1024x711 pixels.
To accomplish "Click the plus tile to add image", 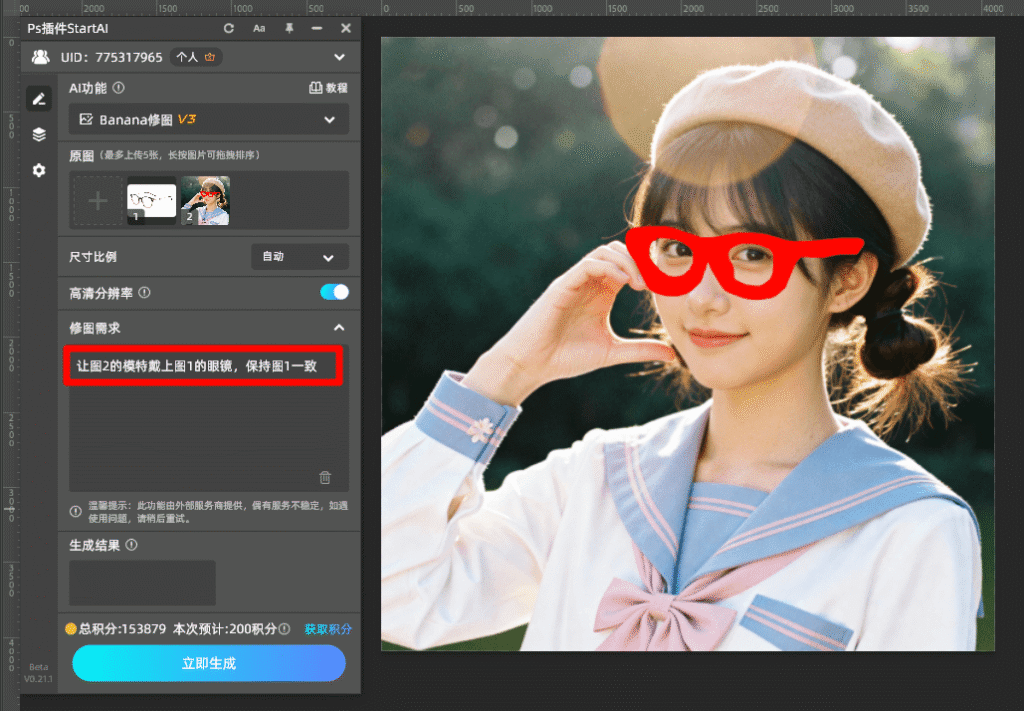I will [x=98, y=201].
